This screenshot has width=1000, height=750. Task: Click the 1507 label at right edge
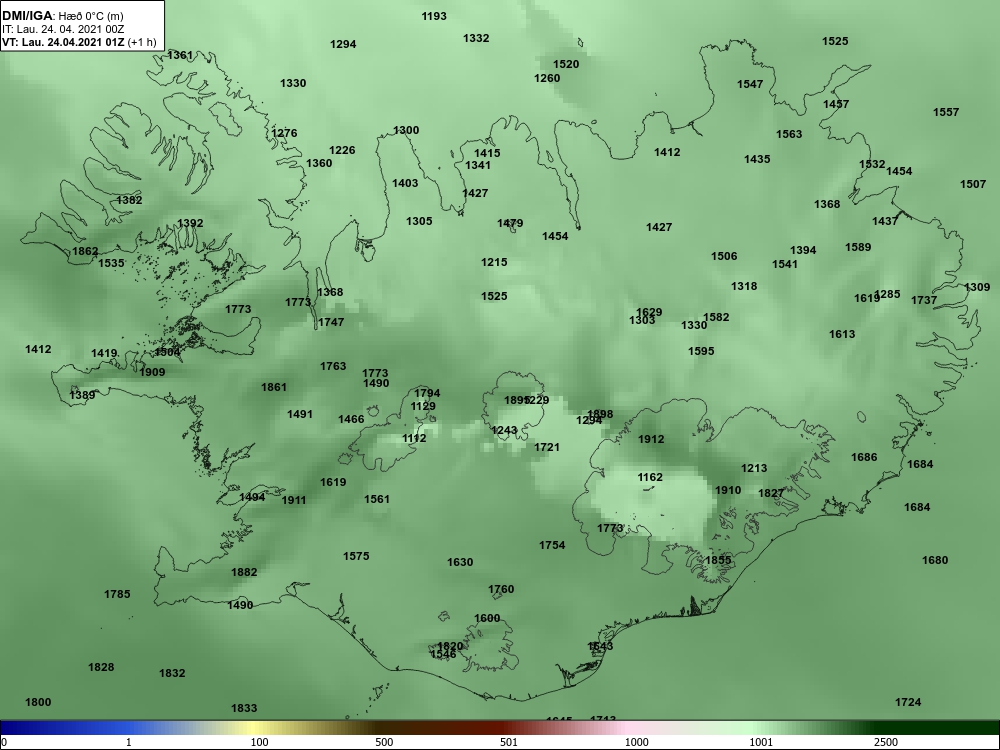973,184
